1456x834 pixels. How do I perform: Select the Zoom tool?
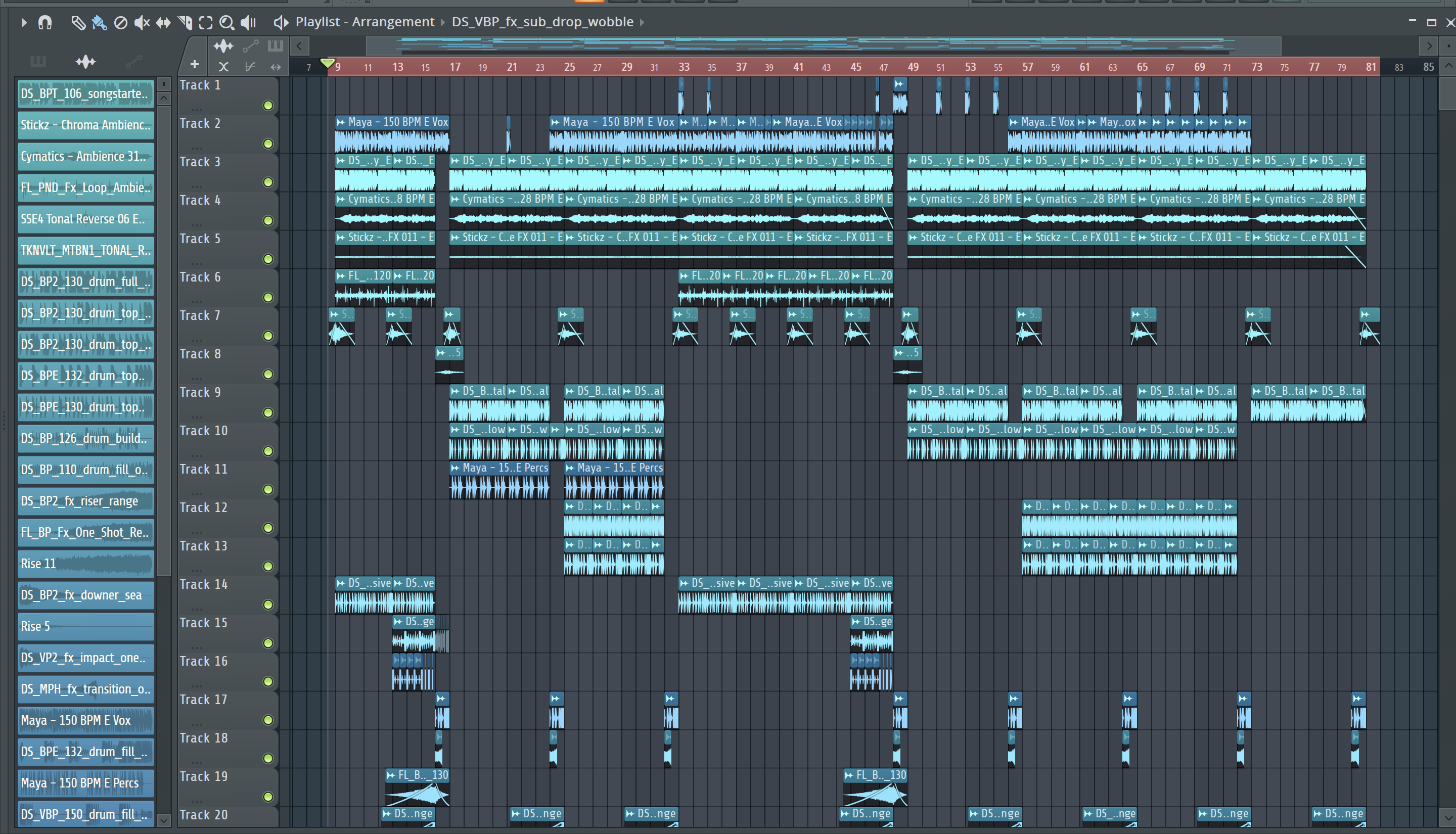click(x=227, y=23)
